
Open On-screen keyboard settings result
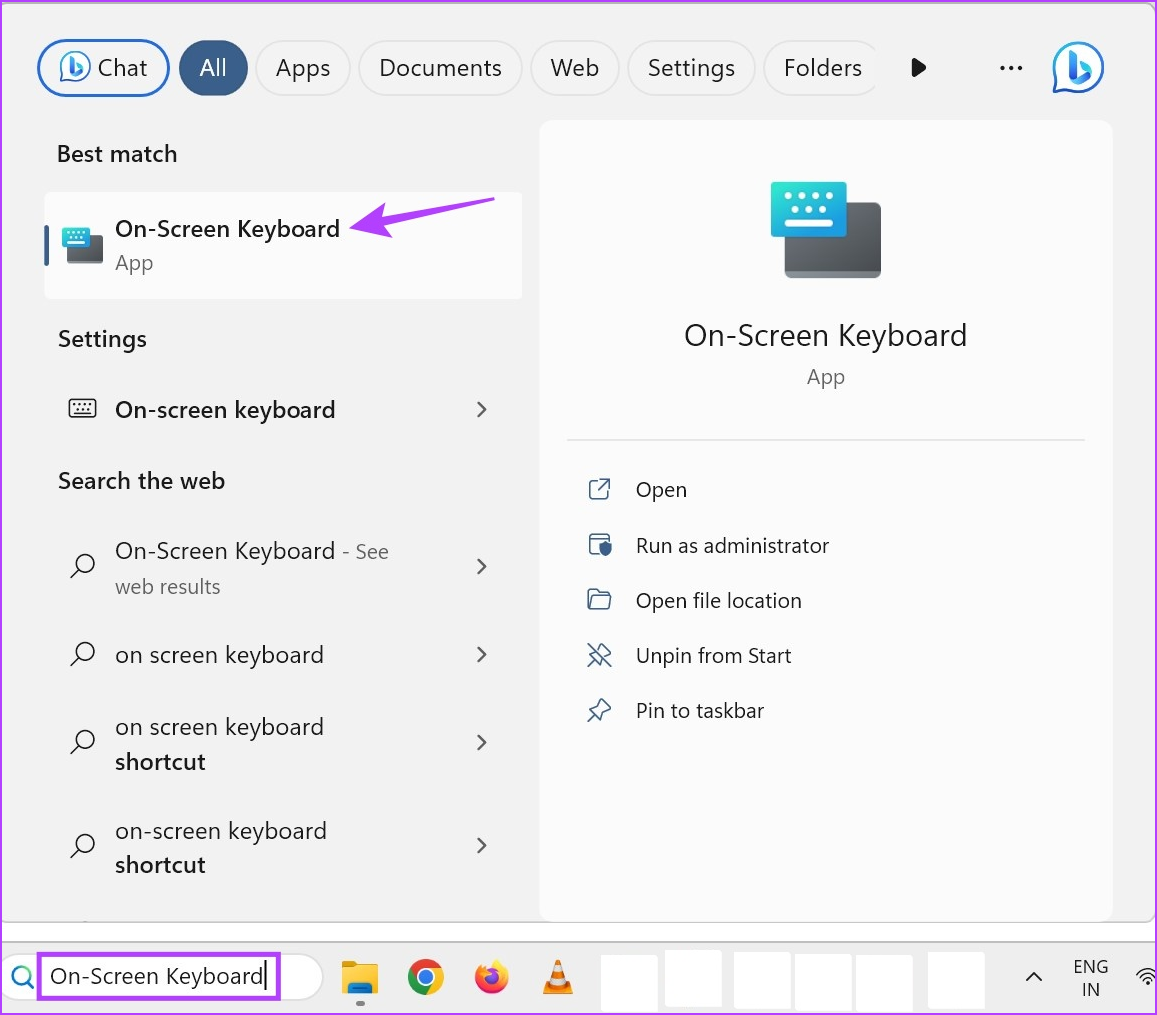click(283, 409)
